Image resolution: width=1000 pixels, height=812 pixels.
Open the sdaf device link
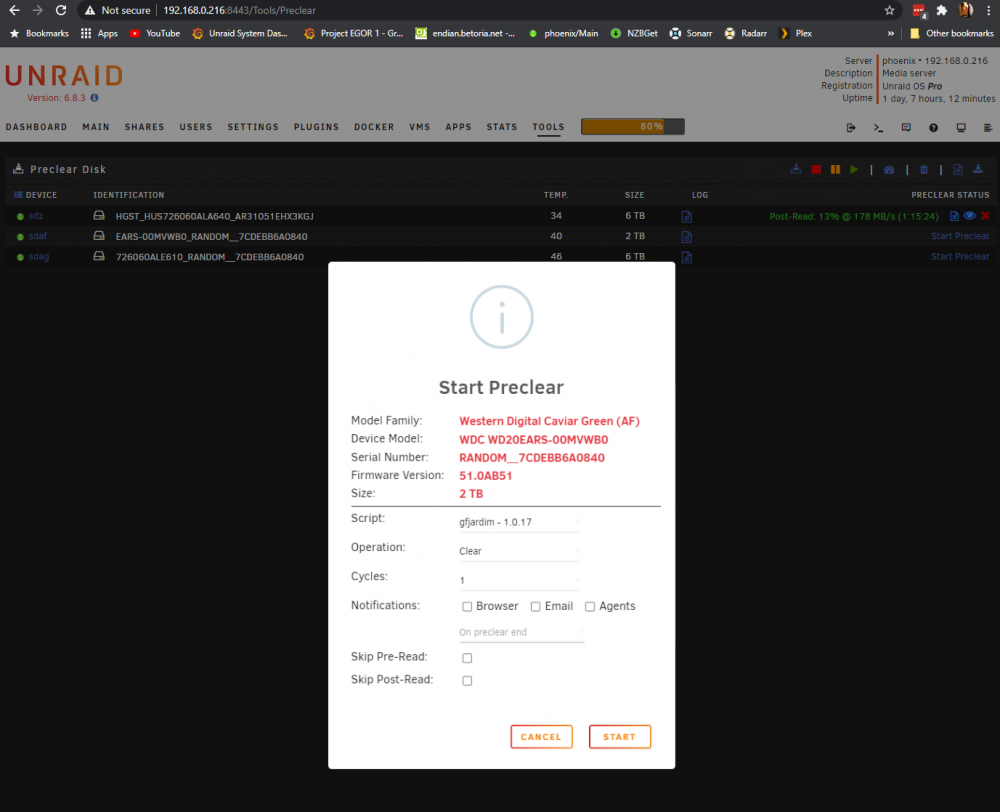(38, 236)
